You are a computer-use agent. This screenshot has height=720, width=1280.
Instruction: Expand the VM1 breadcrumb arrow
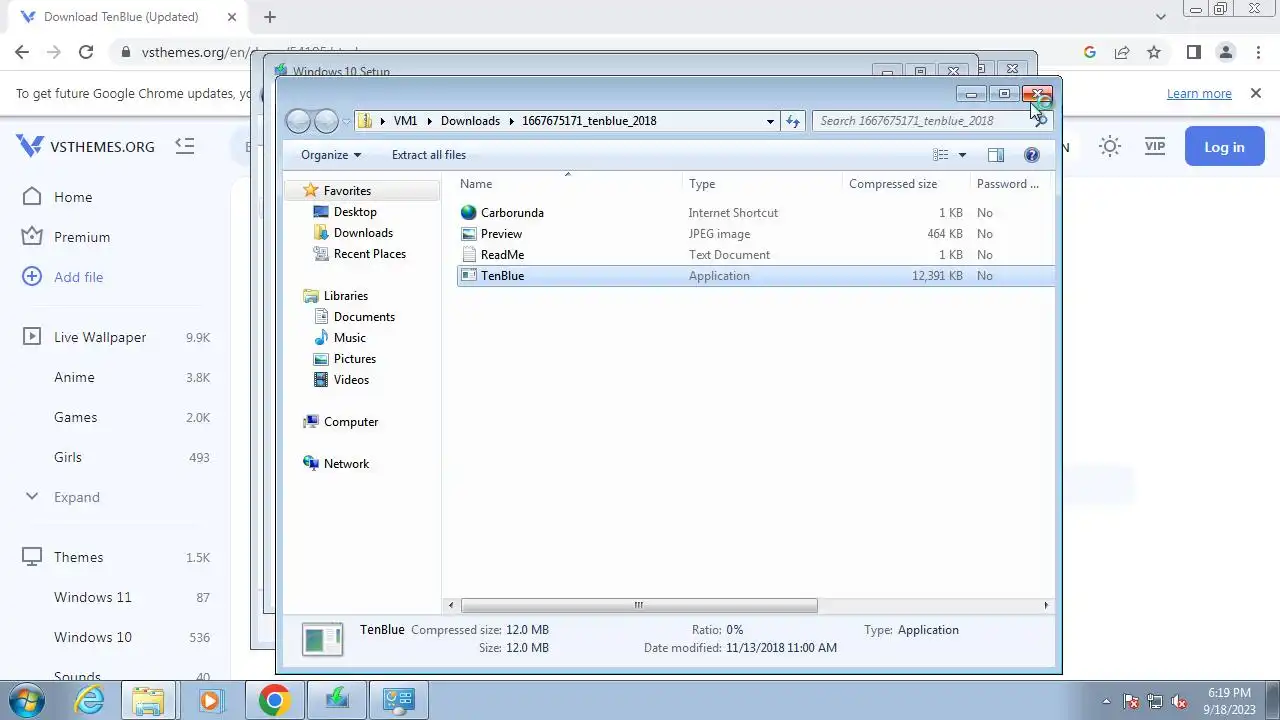[x=429, y=121]
